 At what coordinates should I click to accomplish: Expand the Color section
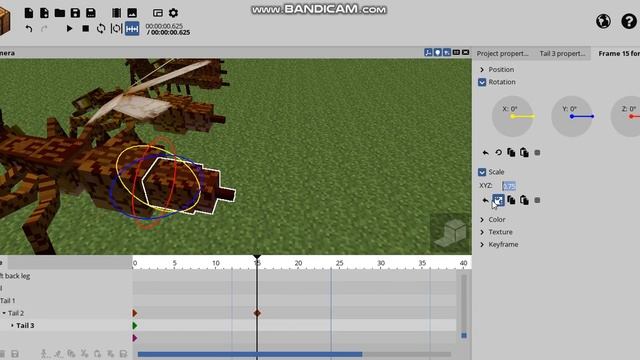coord(482,220)
